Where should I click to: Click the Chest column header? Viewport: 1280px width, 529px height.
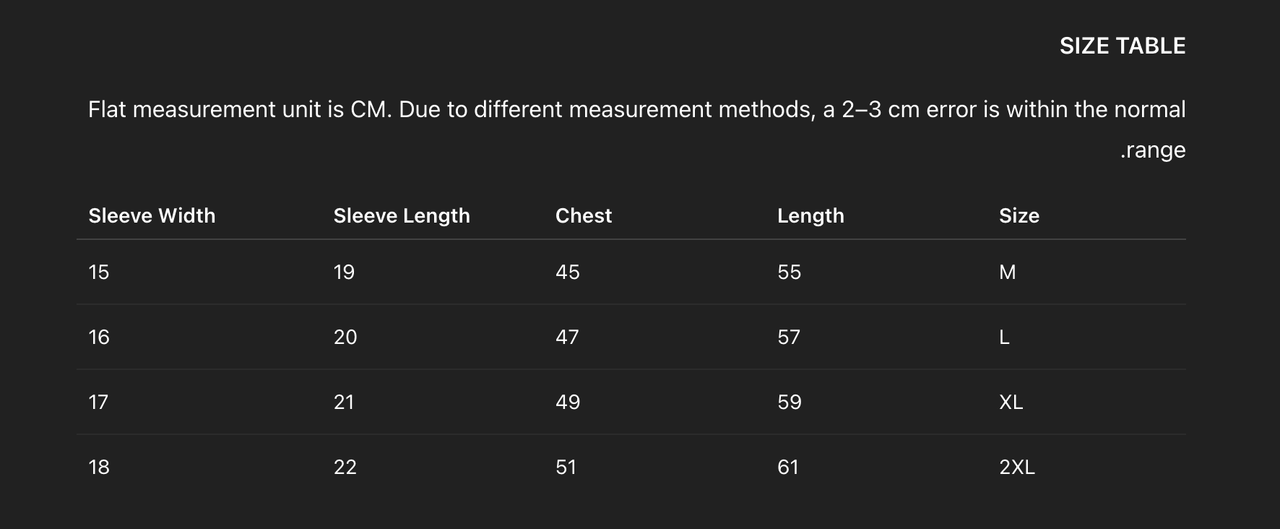pos(583,216)
